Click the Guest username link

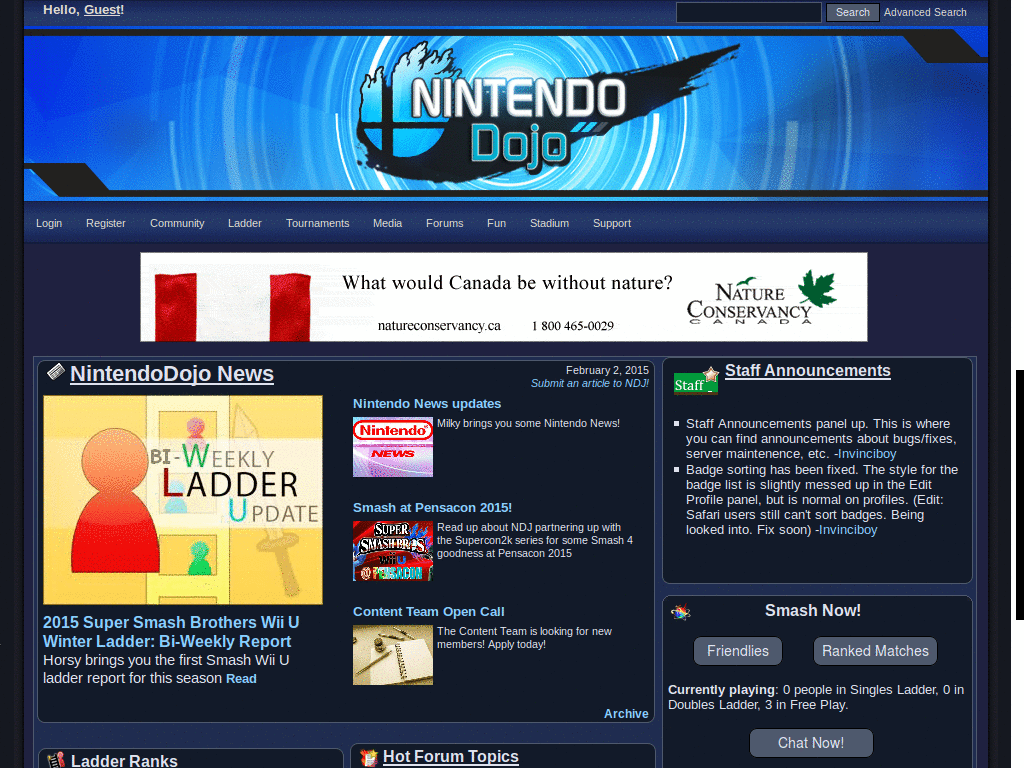(x=102, y=10)
